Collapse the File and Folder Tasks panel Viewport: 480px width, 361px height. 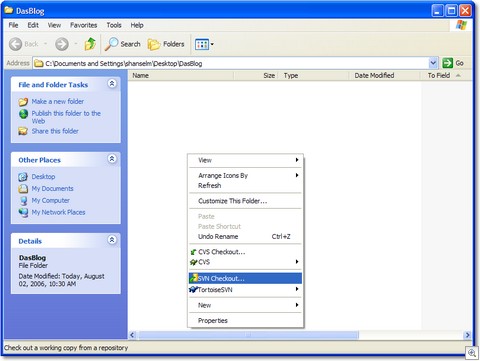coord(112,83)
